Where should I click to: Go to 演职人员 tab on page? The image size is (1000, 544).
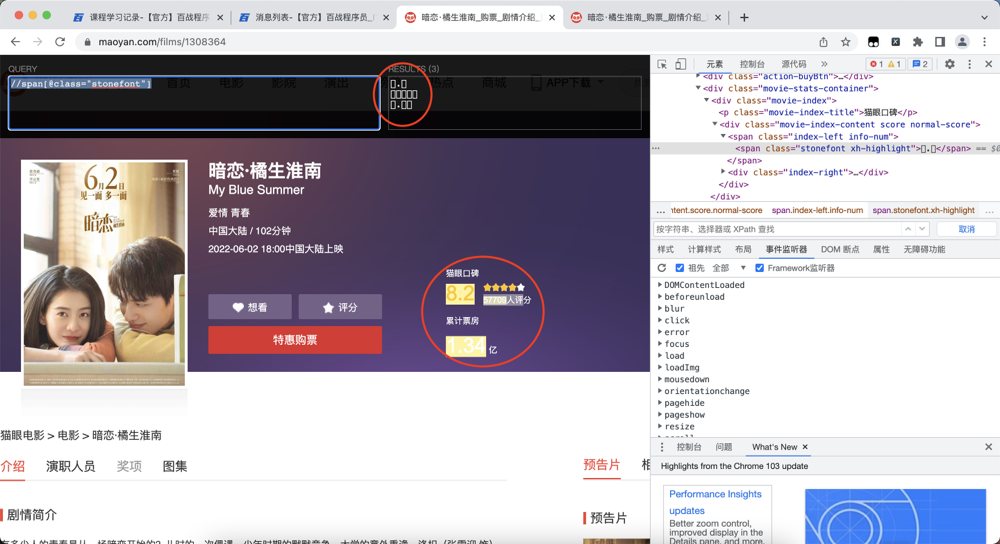(70, 467)
